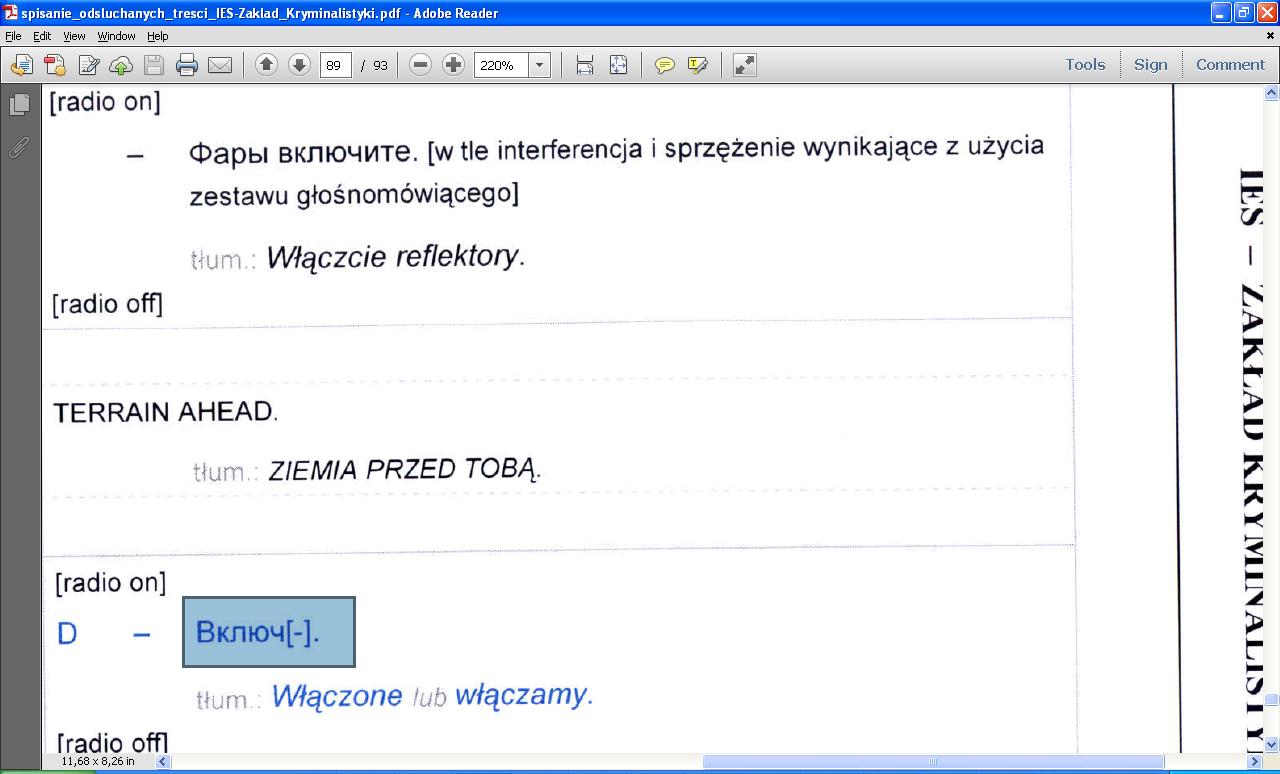Click the Upload to cloud icon
Screen dimensions: 1280x774
[121, 65]
